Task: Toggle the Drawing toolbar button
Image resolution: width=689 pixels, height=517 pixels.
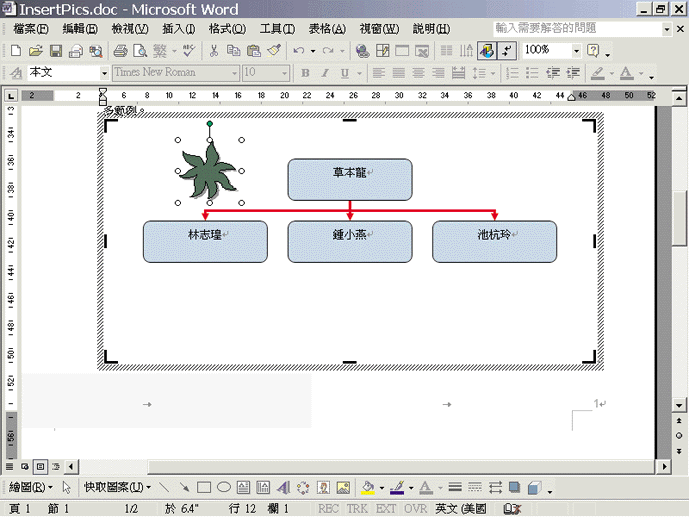Action: (487, 51)
